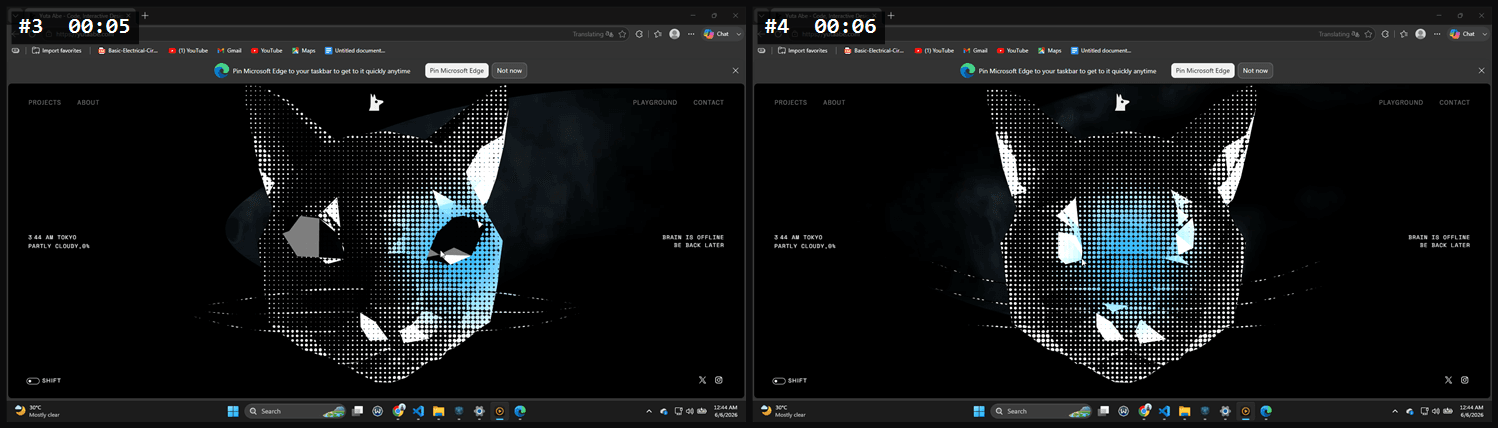Dismiss the Edge pin banner in frame #3
The height and width of the screenshot is (428, 1498).
pos(736,71)
